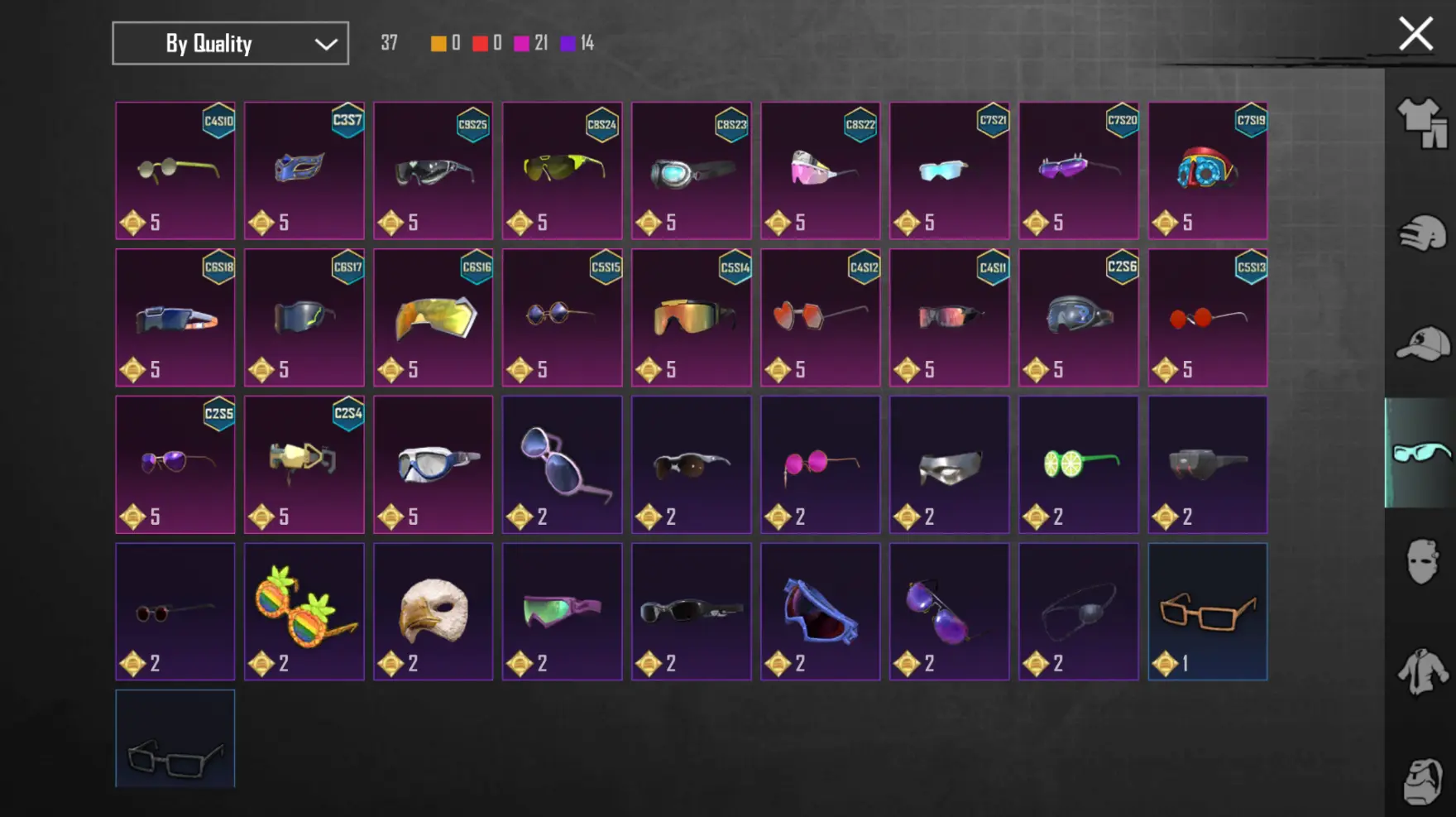Select the helmet category icon
The image size is (1456, 817).
click(x=1422, y=233)
